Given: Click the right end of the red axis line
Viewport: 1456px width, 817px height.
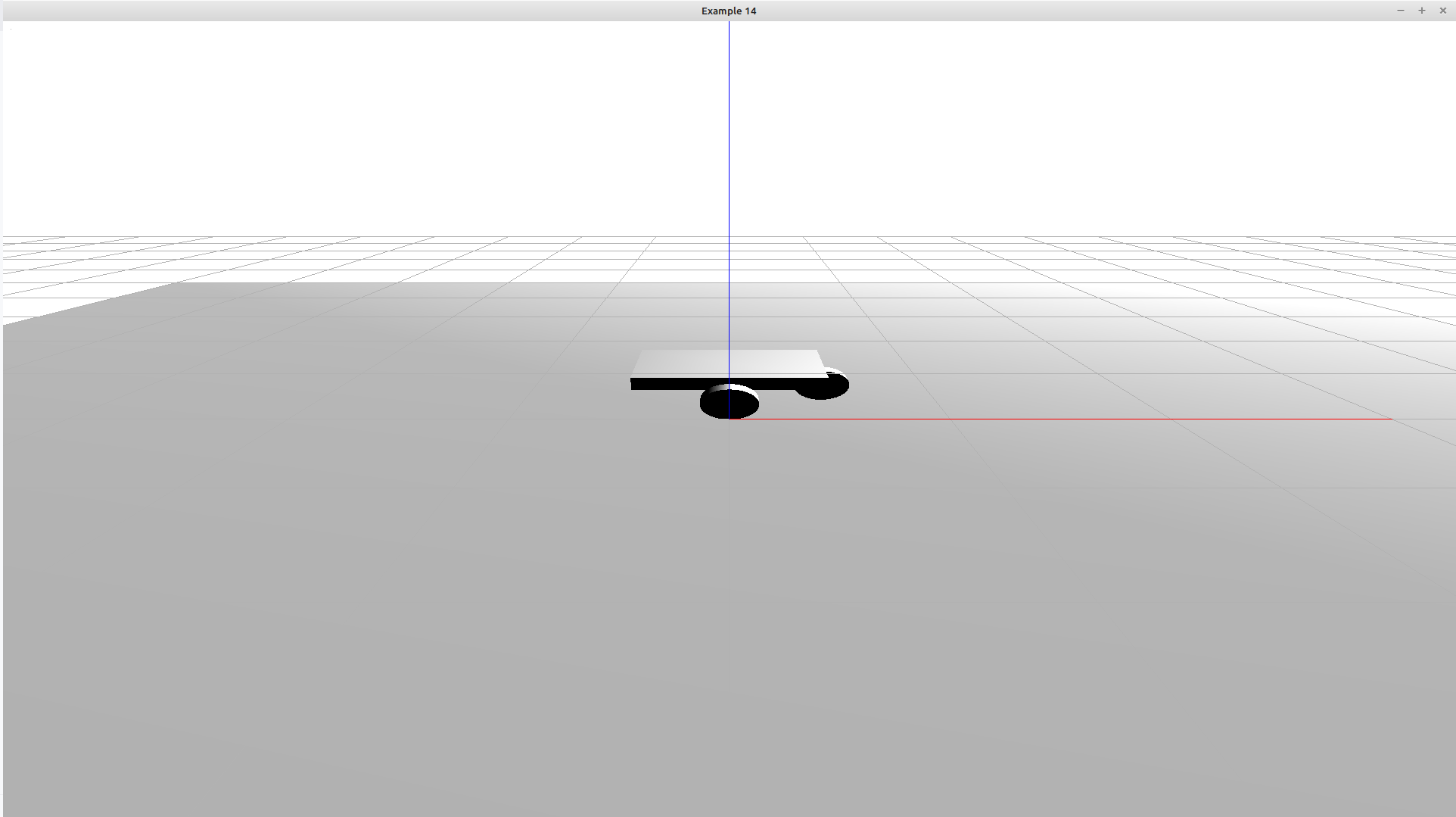Looking at the screenshot, I should [1389, 419].
